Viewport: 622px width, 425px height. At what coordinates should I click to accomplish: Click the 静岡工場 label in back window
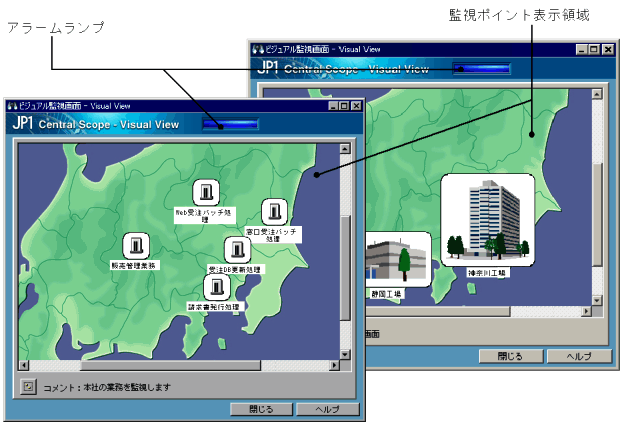tap(386, 294)
